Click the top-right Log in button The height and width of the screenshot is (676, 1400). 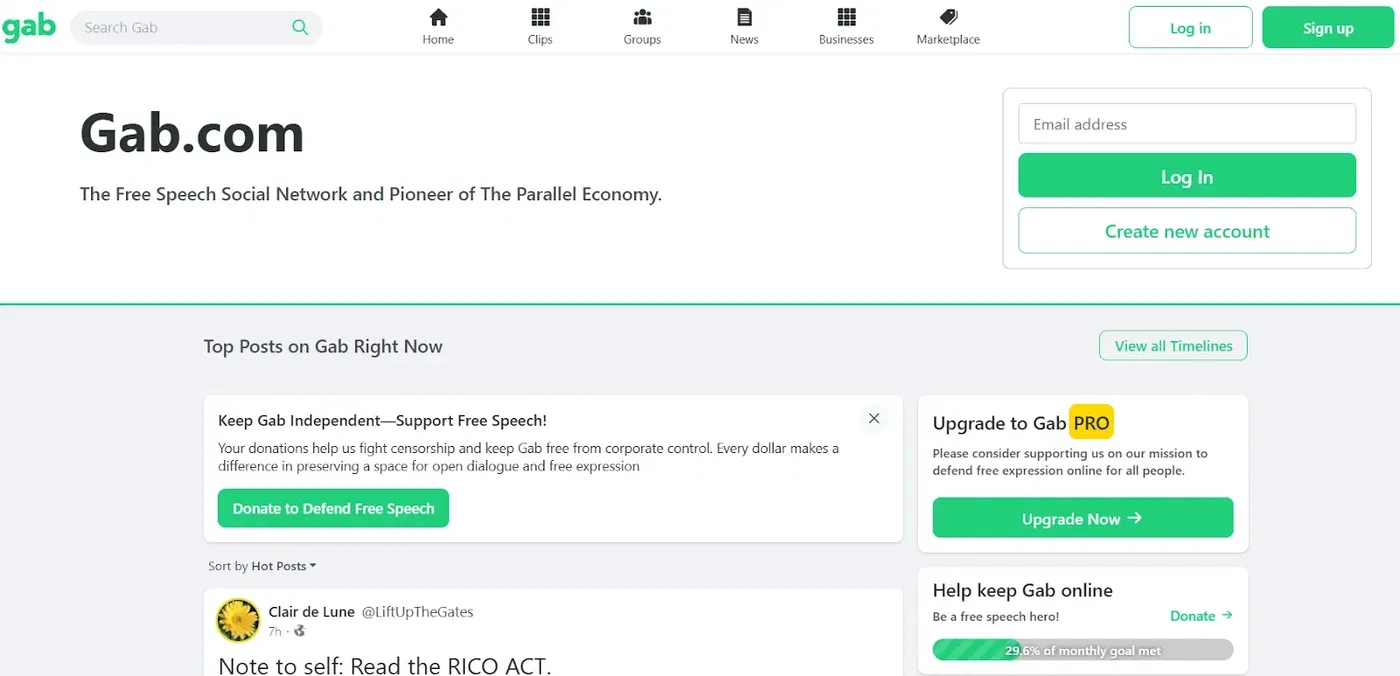pyautogui.click(x=1190, y=28)
